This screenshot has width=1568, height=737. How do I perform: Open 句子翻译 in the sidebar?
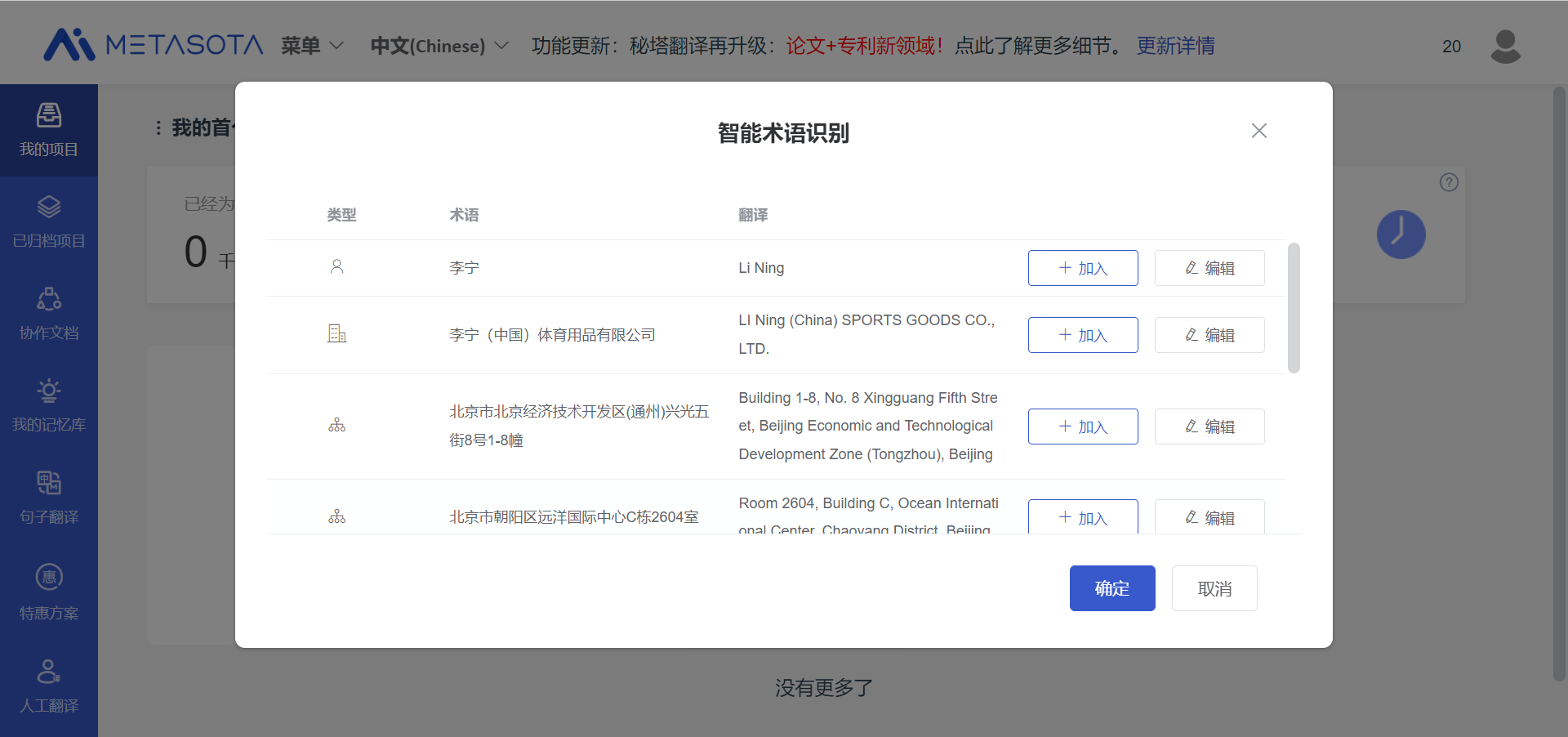point(49,498)
